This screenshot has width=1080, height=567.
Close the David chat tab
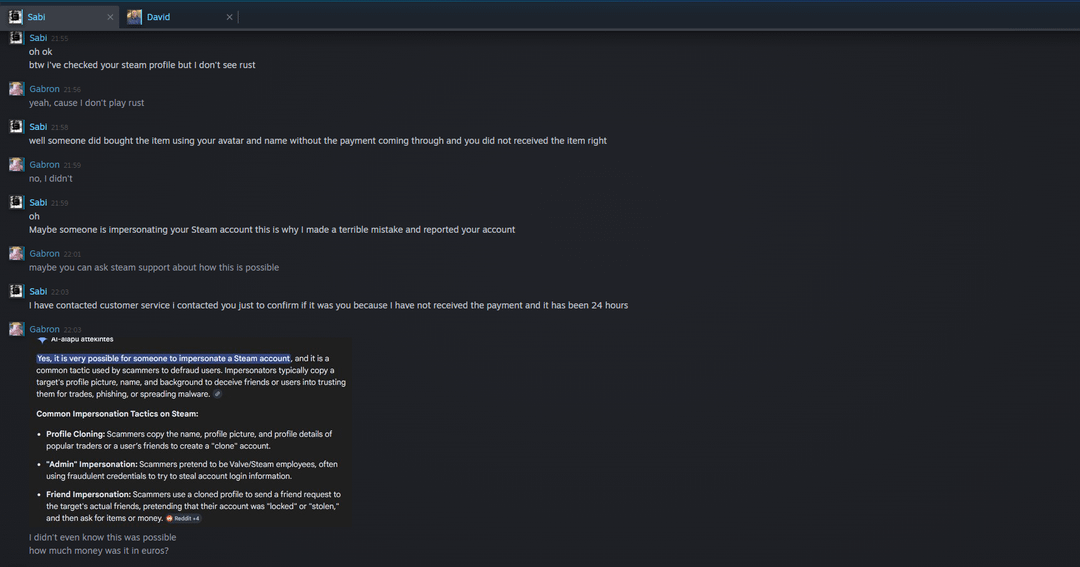(229, 17)
